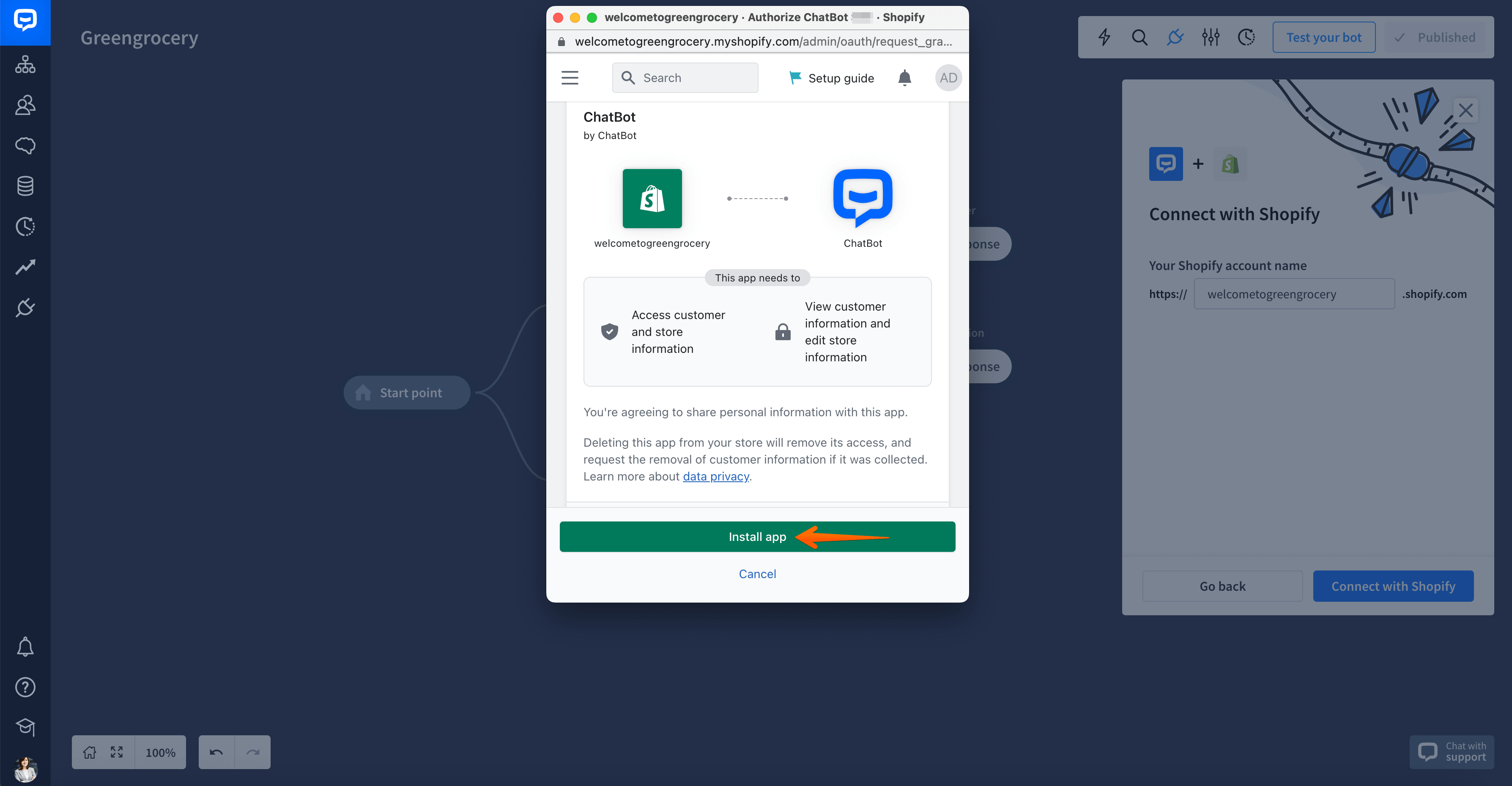1512x786 pixels.
Task: Click the undo arrow button
Action: pos(216,752)
